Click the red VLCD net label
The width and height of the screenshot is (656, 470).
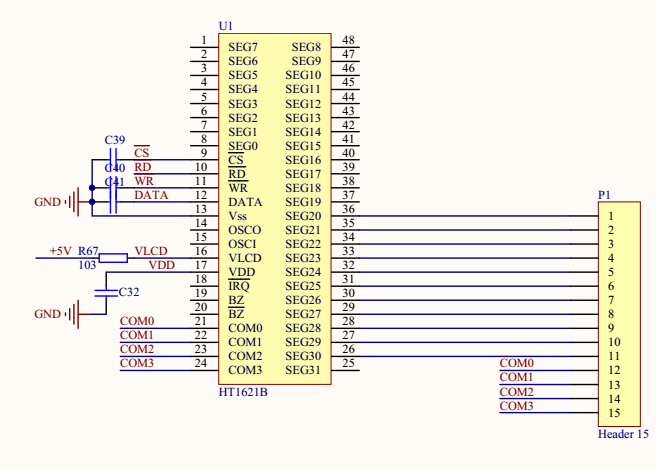click(x=151, y=251)
